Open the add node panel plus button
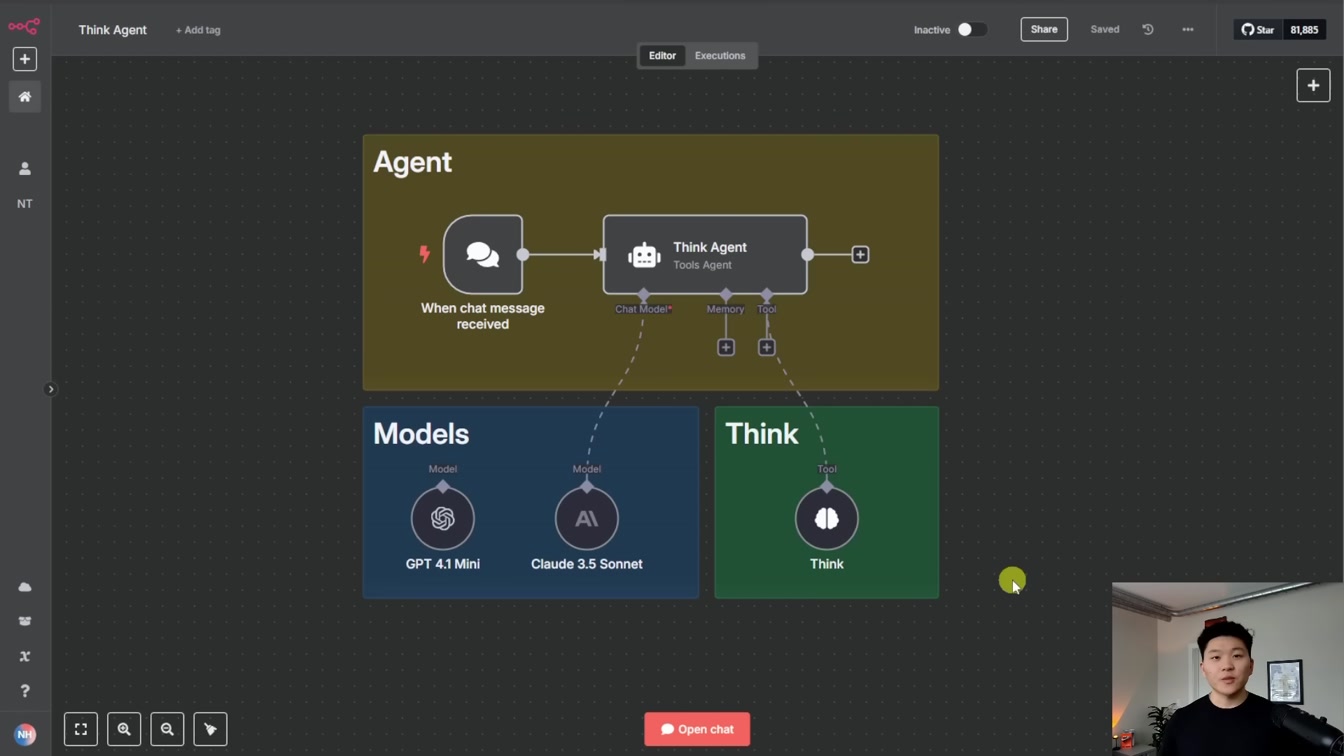Image resolution: width=1344 pixels, height=756 pixels. click(x=1313, y=86)
